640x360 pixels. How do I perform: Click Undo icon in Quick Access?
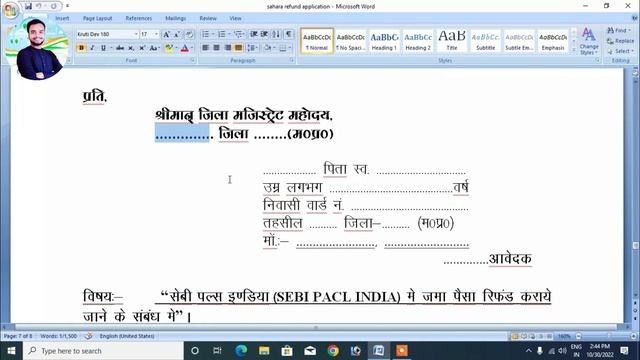tap(39, 6)
